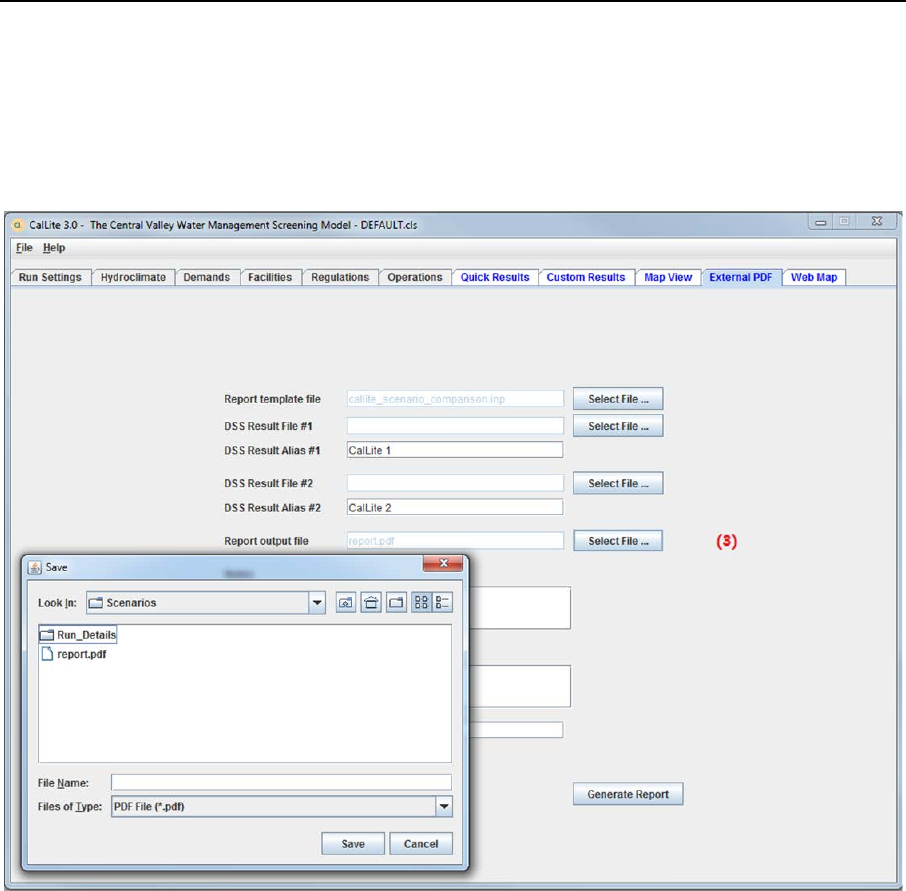Select the Regulations tab
The width and height of the screenshot is (906, 891).
(340, 277)
